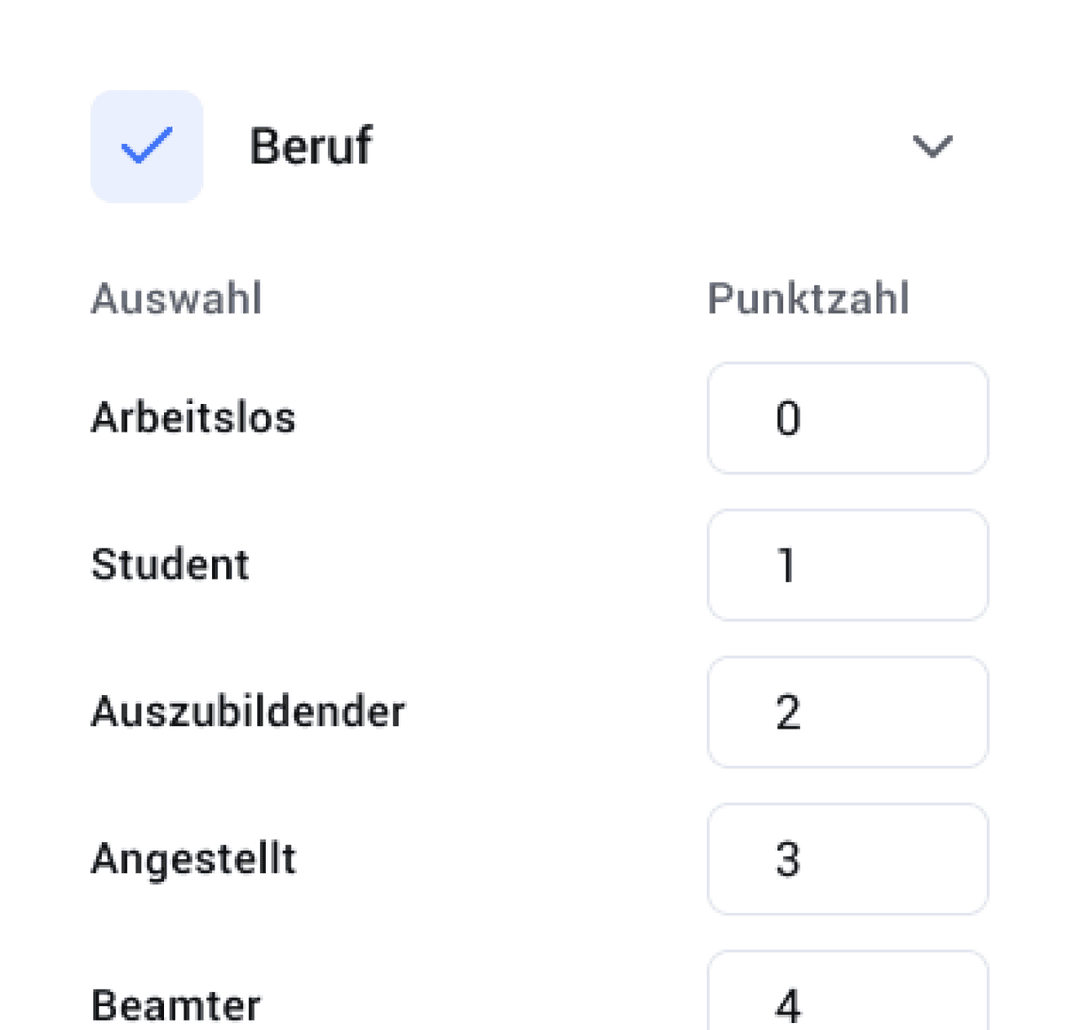Click the Beamter answer label
1080x1030 pixels.
click(176, 1005)
